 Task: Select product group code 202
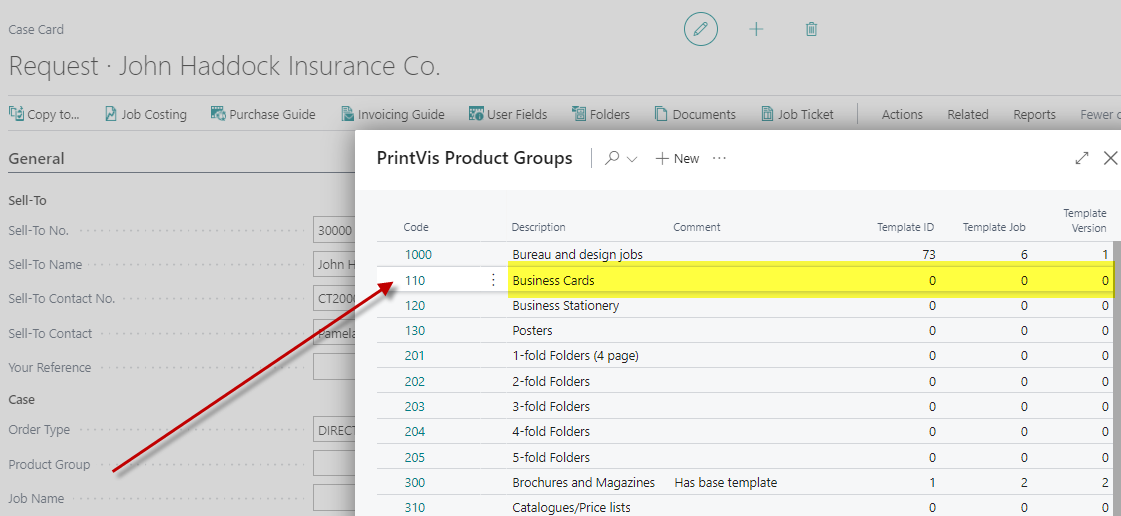(x=415, y=382)
